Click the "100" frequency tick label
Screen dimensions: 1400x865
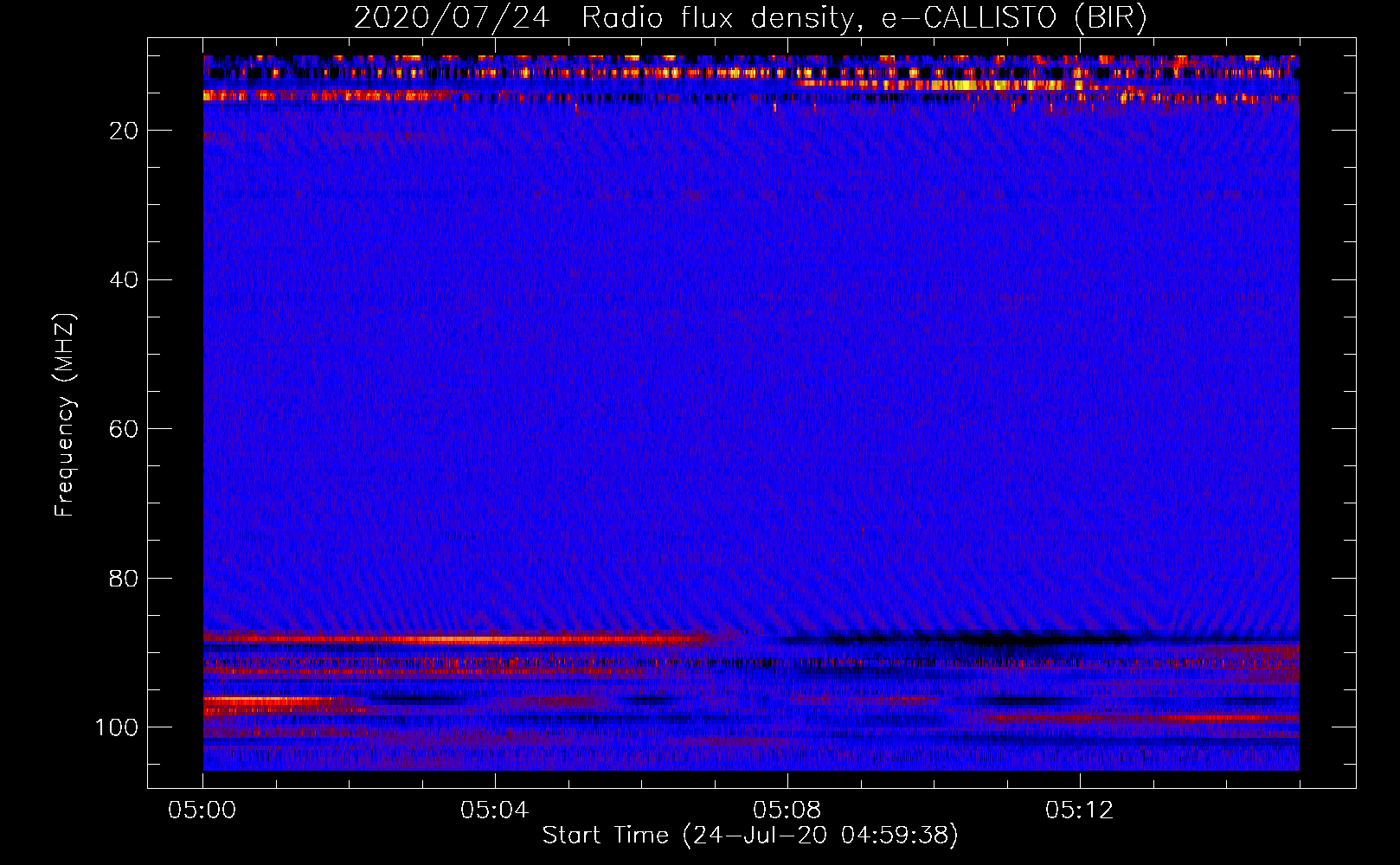click(117, 727)
